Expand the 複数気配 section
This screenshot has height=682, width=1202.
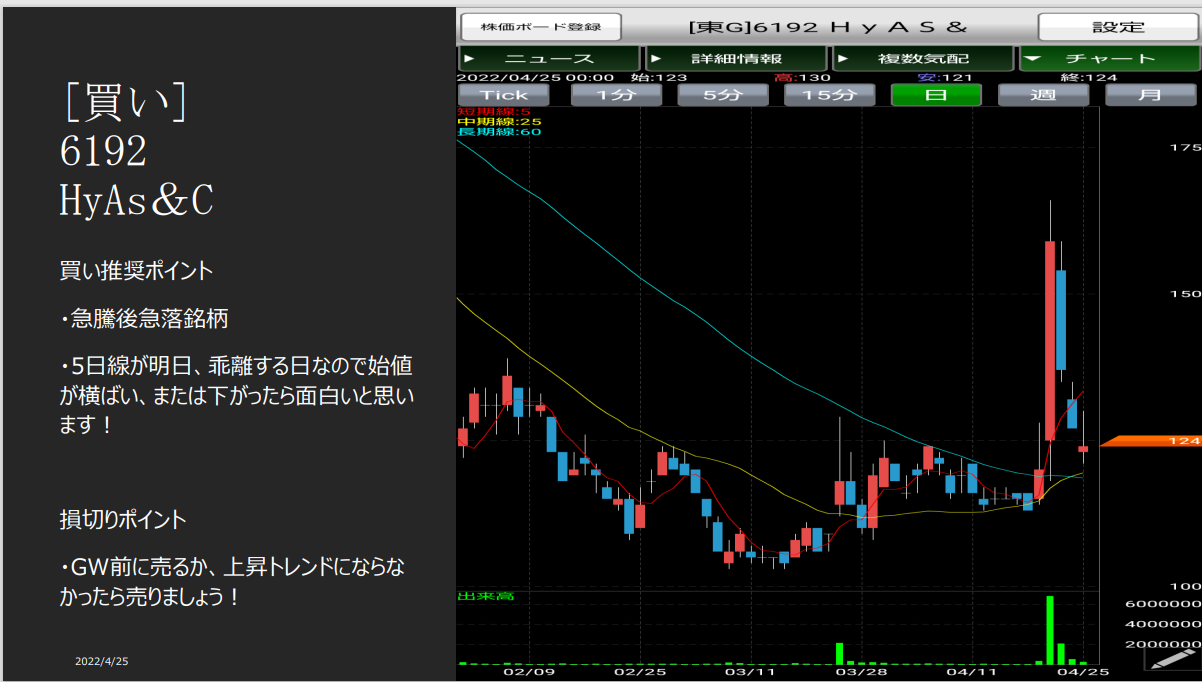[923, 59]
